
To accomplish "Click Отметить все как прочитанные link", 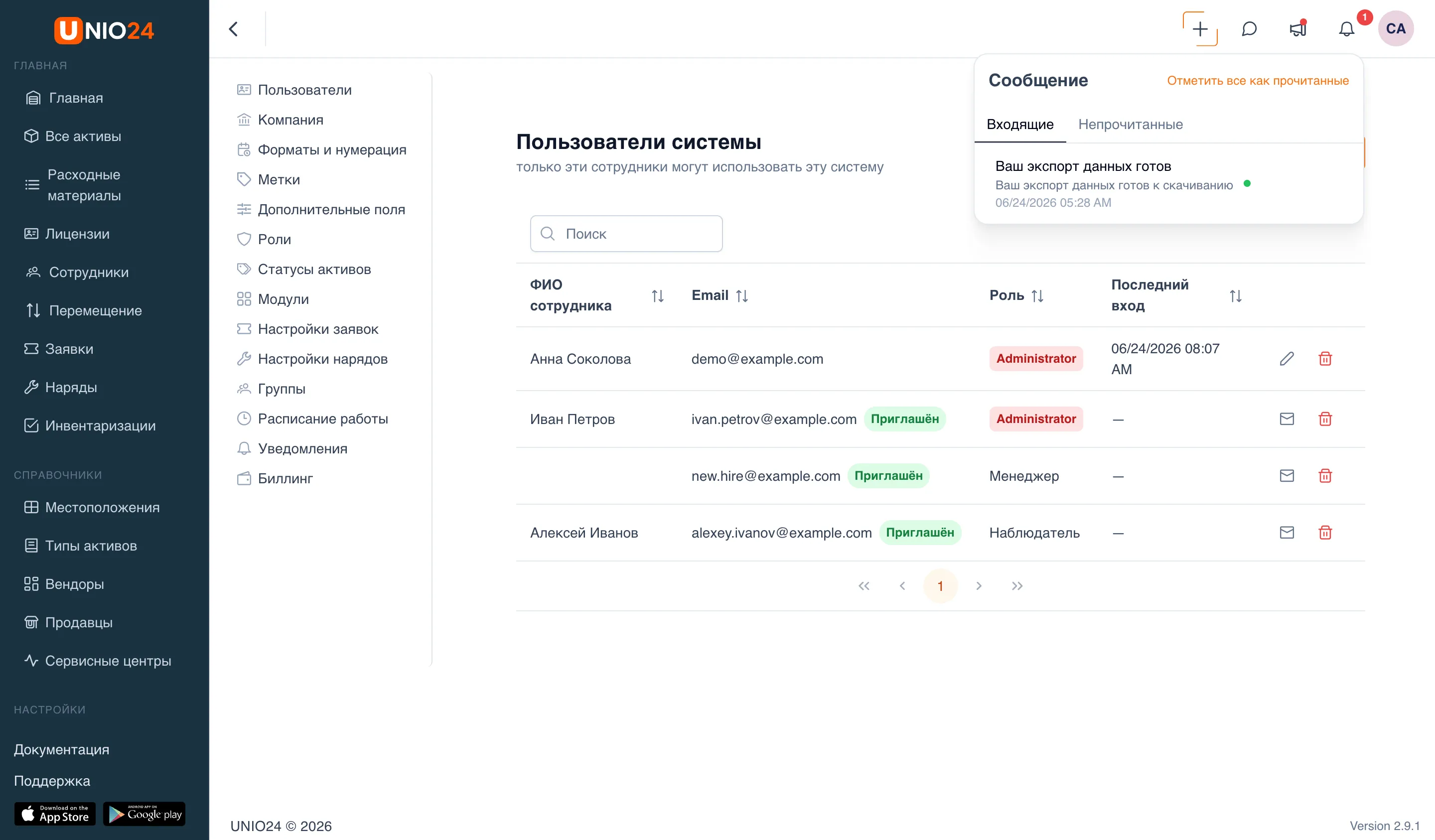I will (1258, 81).
